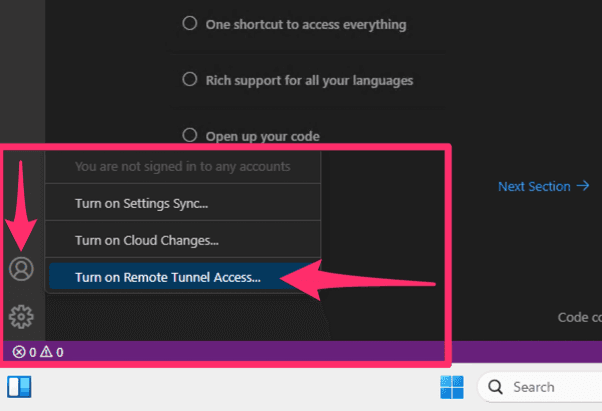Open the Manage gear icon
Image resolution: width=602 pixels, height=411 pixels.
[x=21, y=317]
